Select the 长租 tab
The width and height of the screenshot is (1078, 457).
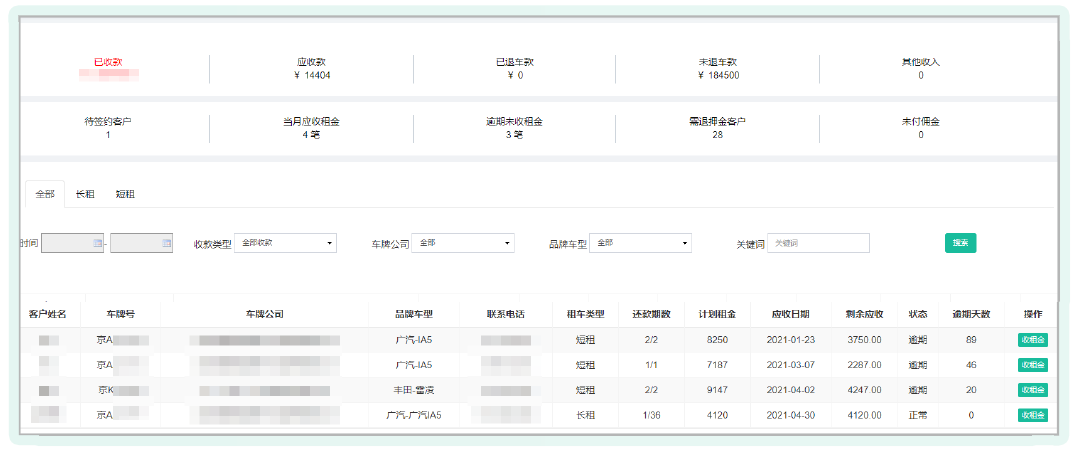(x=86, y=194)
